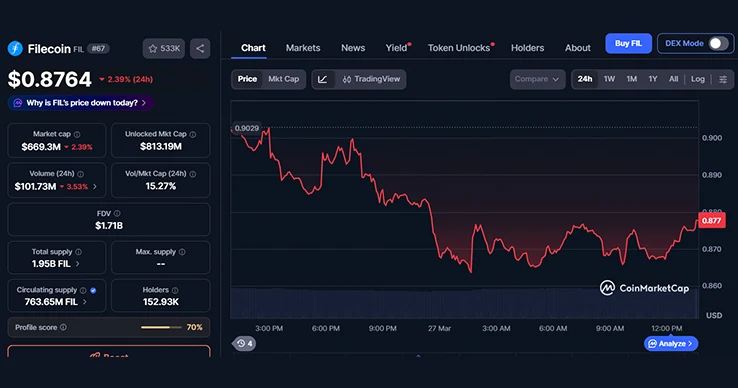Click the Market cap info icon
The height and width of the screenshot is (388, 738).
click(77, 134)
